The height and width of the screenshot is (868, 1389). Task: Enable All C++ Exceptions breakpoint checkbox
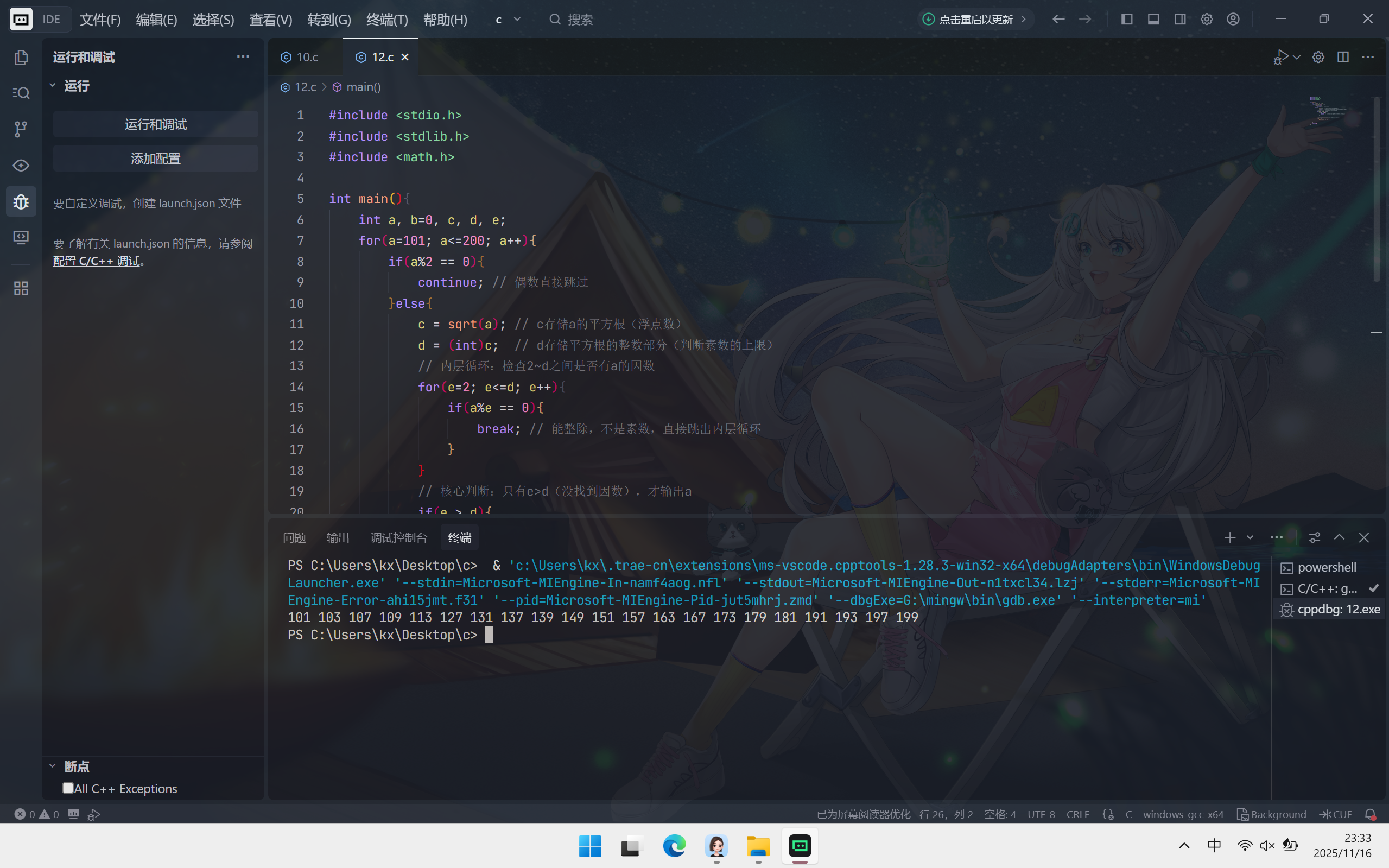pyautogui.click(x=68, y=788)
